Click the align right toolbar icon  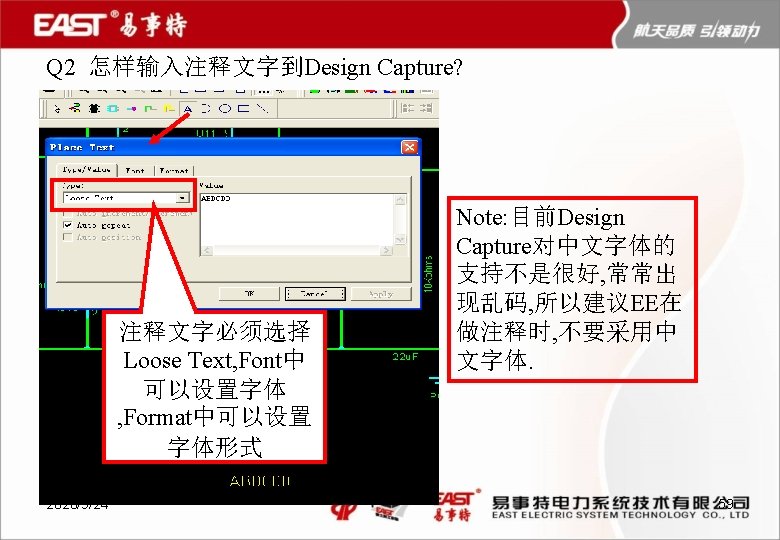click(x=426, y=108)
